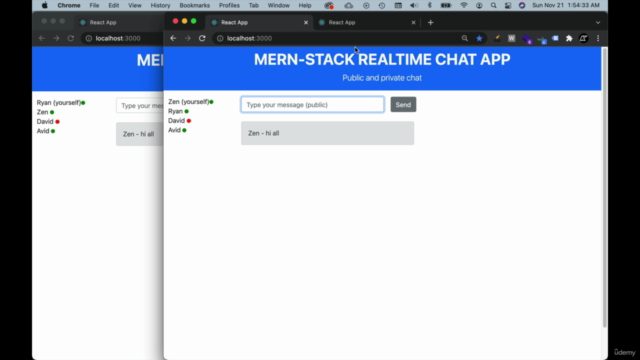The image size is (640, 360).
Task: Go back in the front window
Action: coord(173,38)
